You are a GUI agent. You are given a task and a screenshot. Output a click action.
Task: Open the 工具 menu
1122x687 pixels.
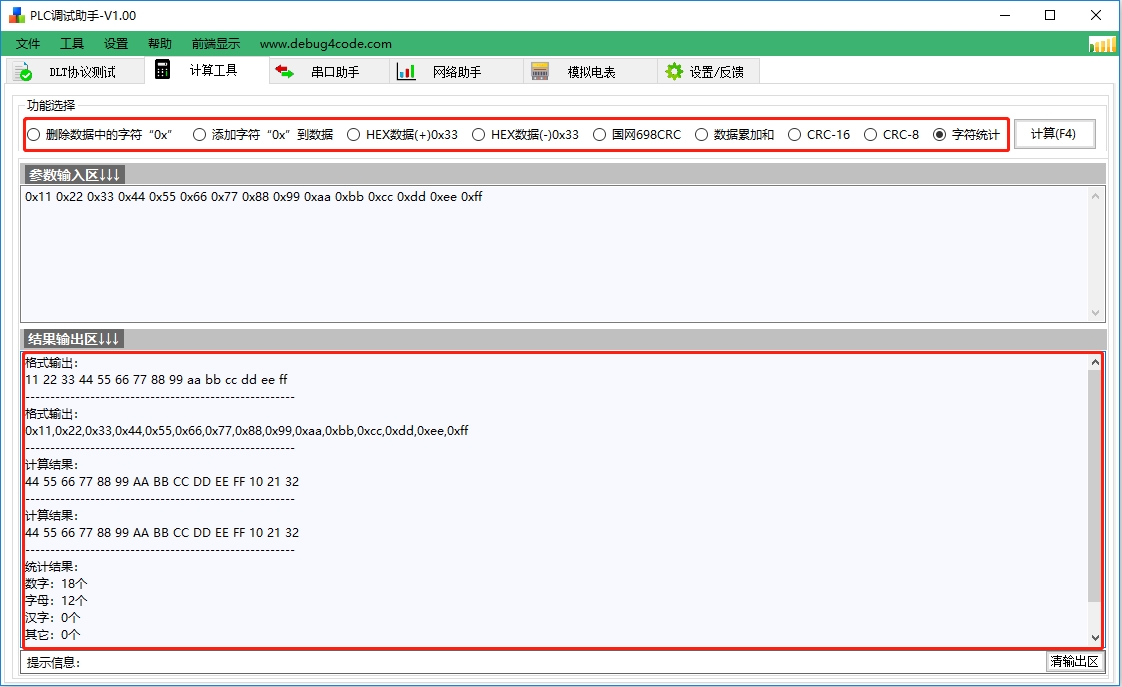(70, 43)
